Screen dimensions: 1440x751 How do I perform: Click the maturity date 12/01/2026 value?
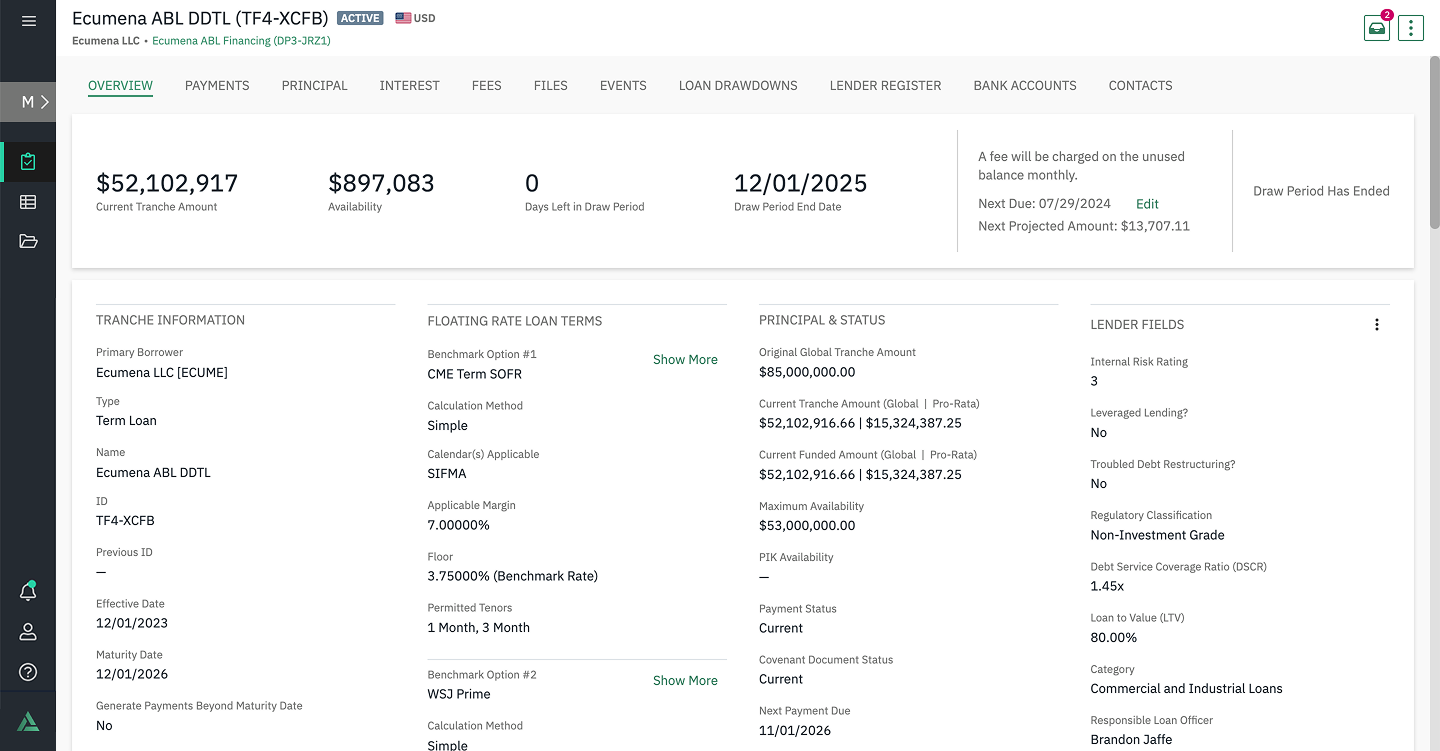[132, 675]
